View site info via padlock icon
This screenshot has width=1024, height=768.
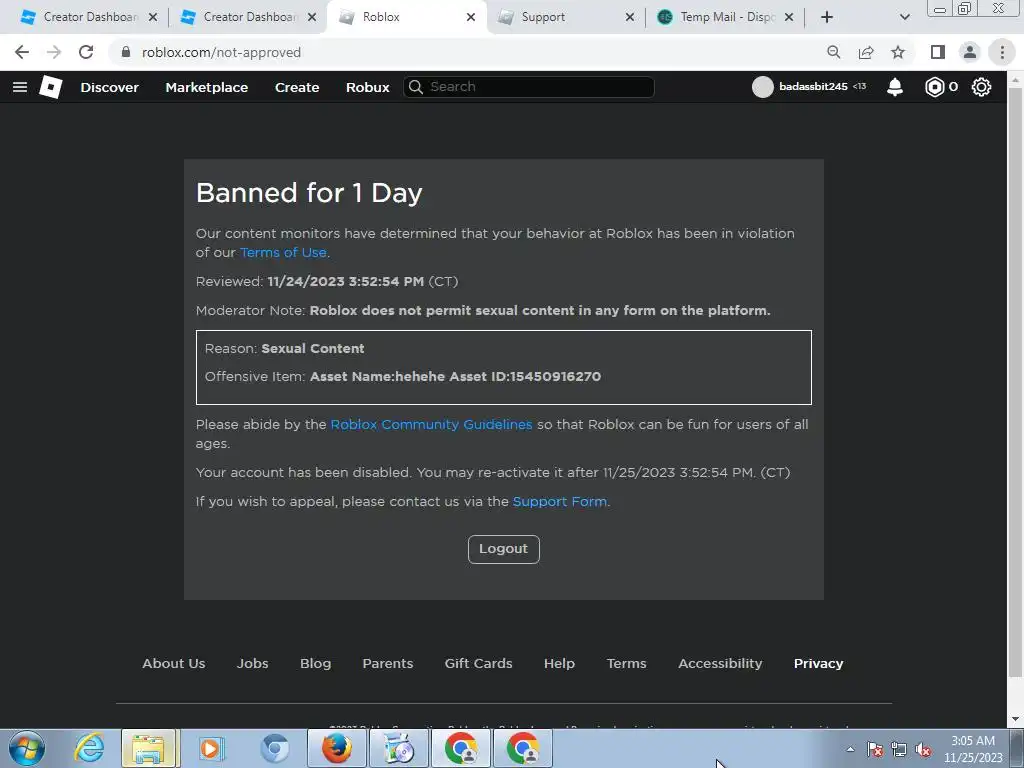coord(126,52)
